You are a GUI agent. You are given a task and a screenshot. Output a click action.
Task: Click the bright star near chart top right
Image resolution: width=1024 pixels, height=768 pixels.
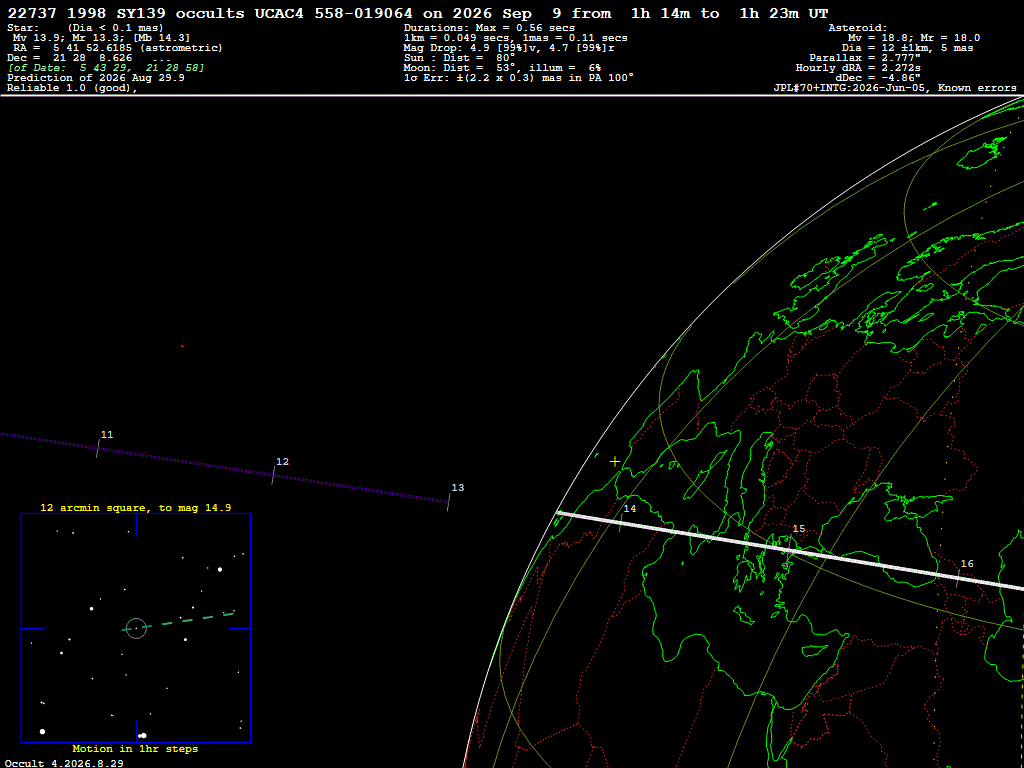[x=220, y=569]
